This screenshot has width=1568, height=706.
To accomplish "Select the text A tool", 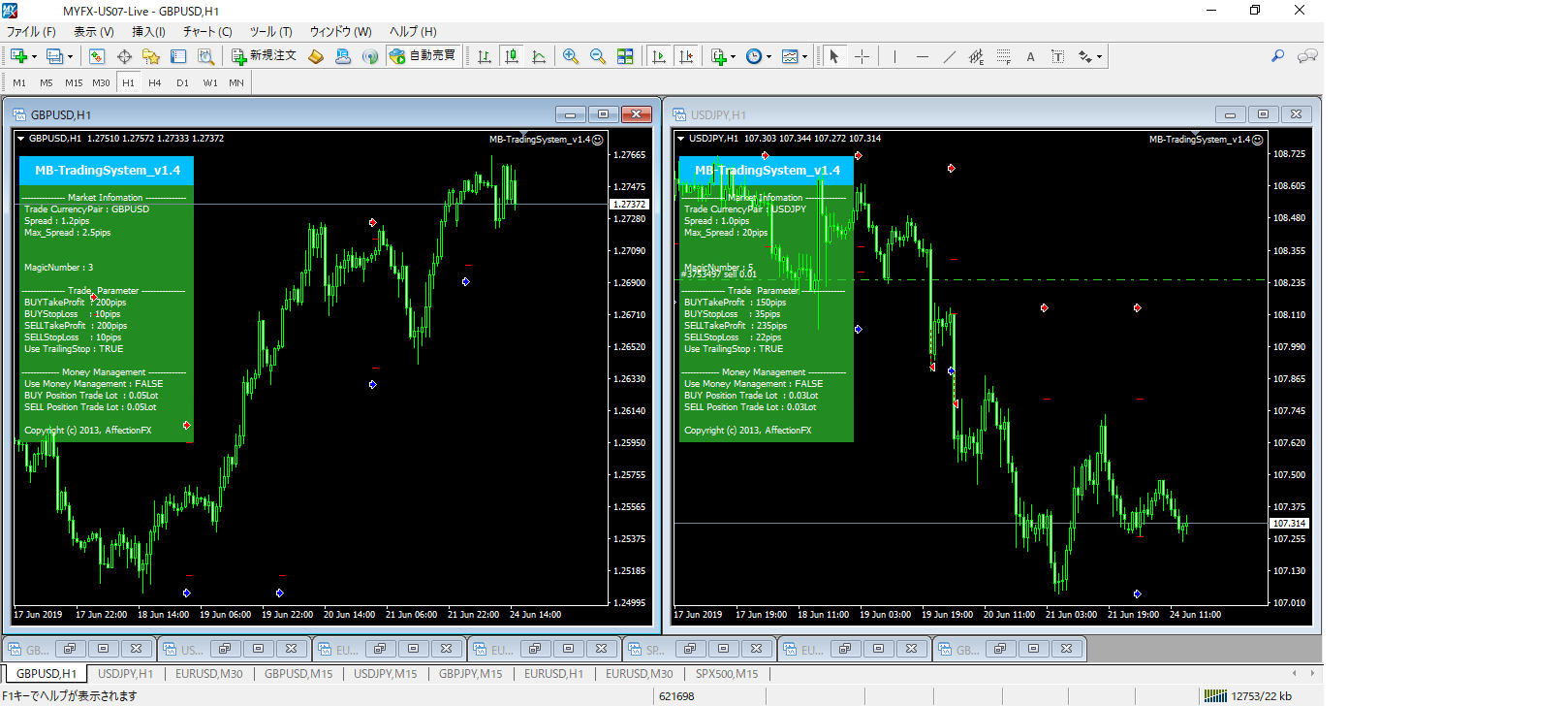I will [x=1030, y=56].
